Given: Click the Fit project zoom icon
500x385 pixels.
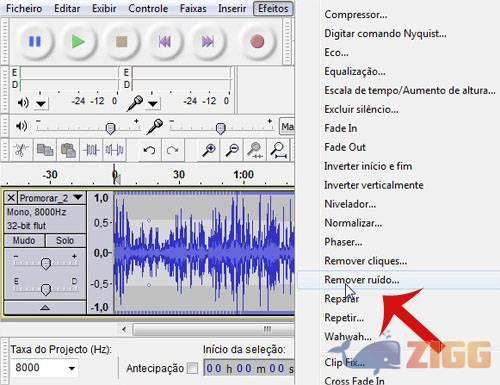Looking at the screenshot, I should pyautogui.click(x=278, y=150).
